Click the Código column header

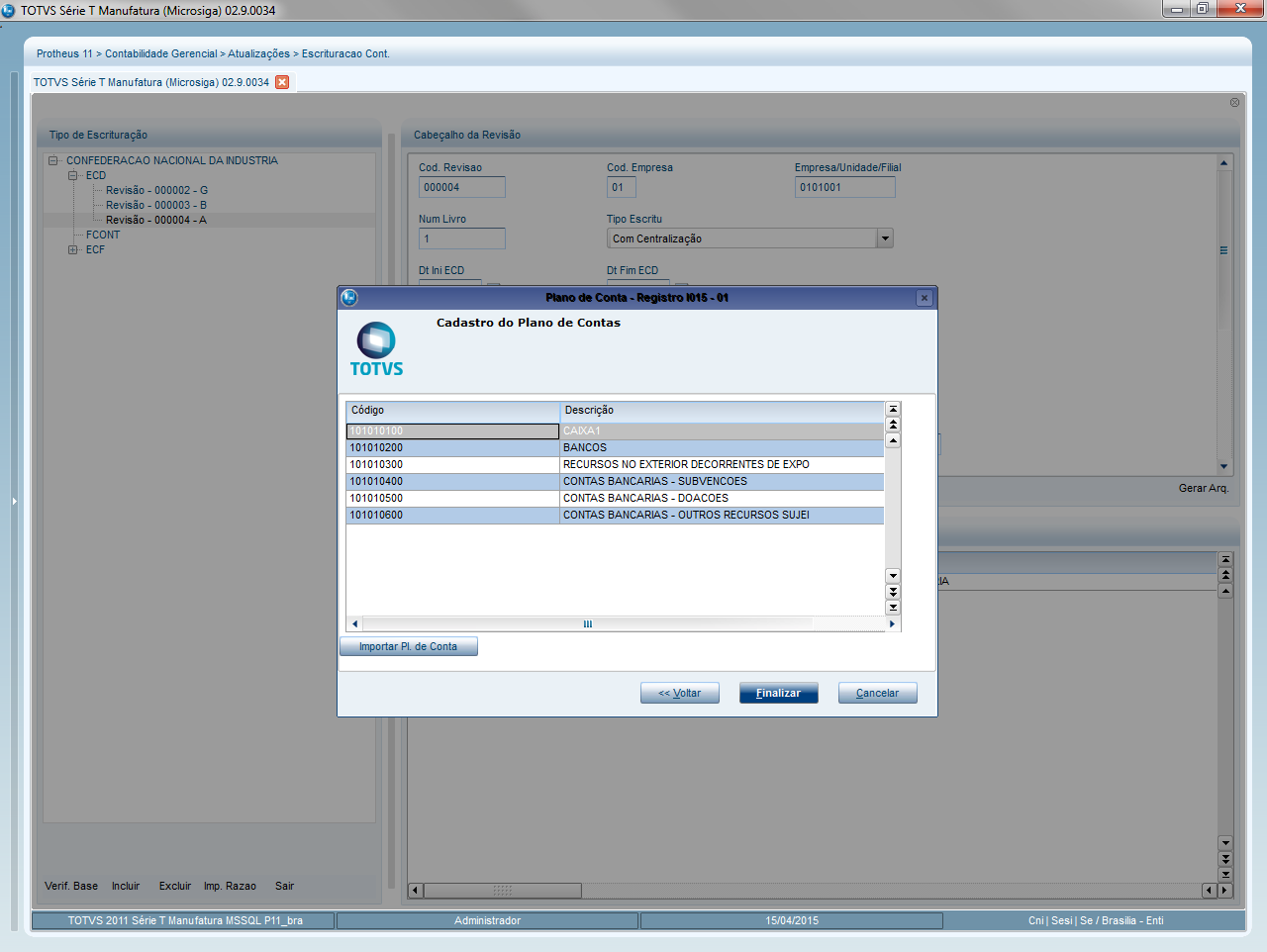(453, 410)
